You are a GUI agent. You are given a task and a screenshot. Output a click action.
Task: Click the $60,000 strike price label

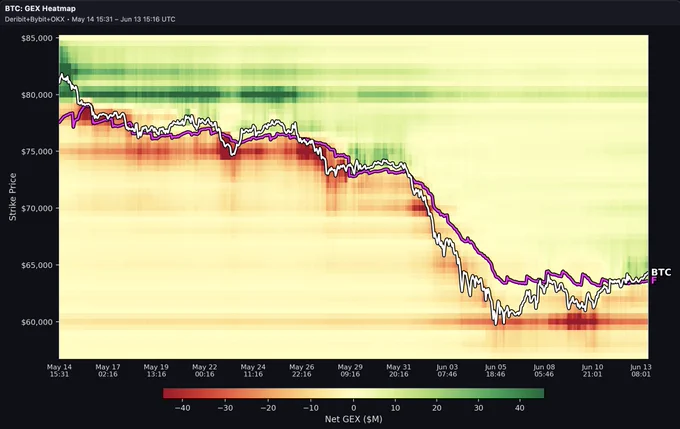(x=37, y=322)
